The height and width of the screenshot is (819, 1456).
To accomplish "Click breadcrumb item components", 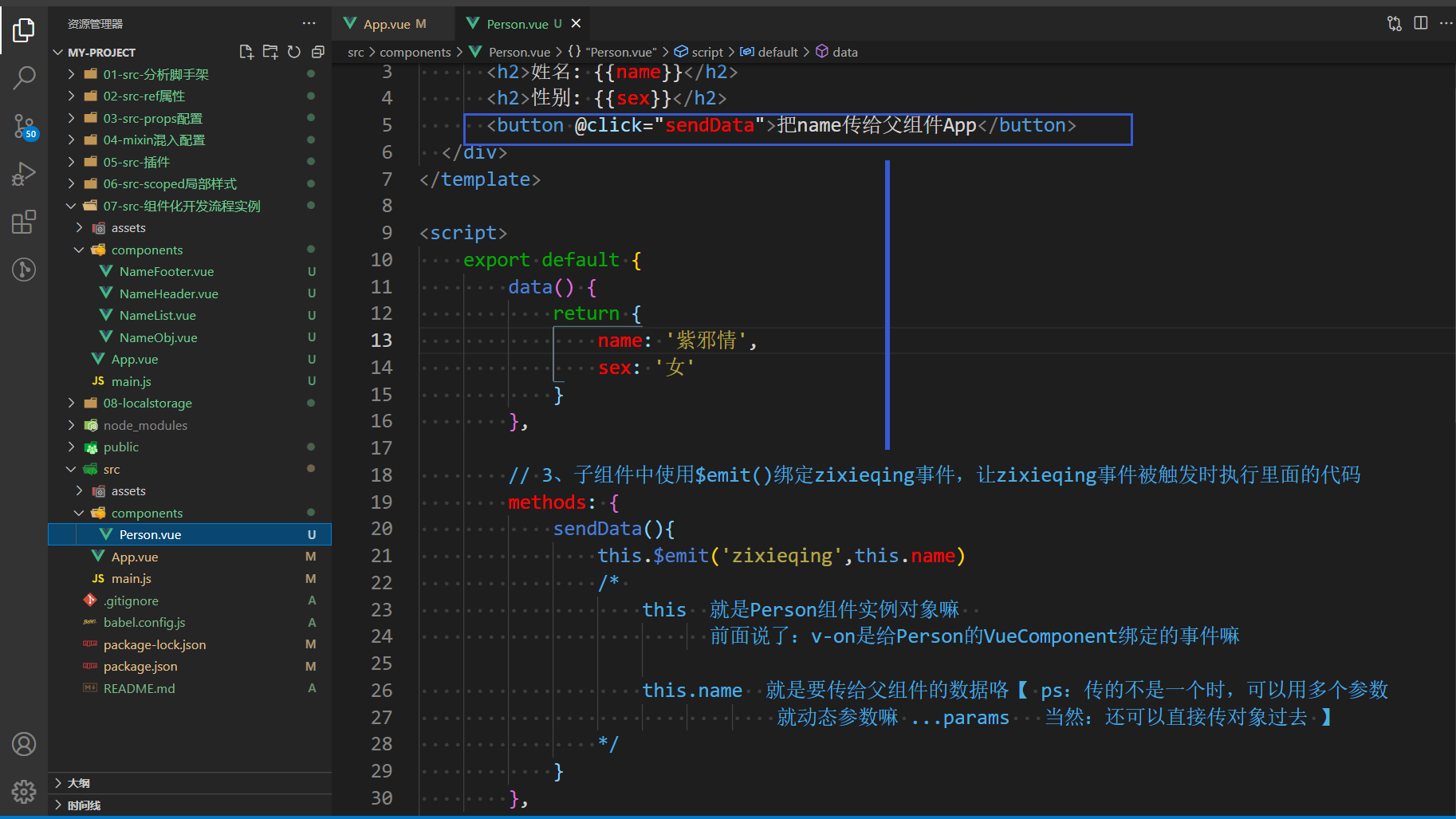I will (415, 52).
